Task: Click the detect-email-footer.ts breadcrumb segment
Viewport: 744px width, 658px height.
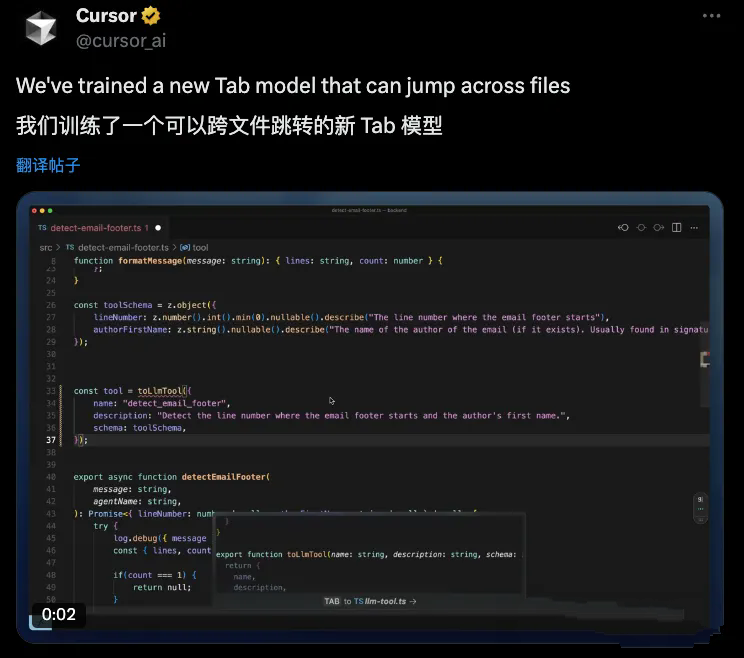Action: [123, 248]
